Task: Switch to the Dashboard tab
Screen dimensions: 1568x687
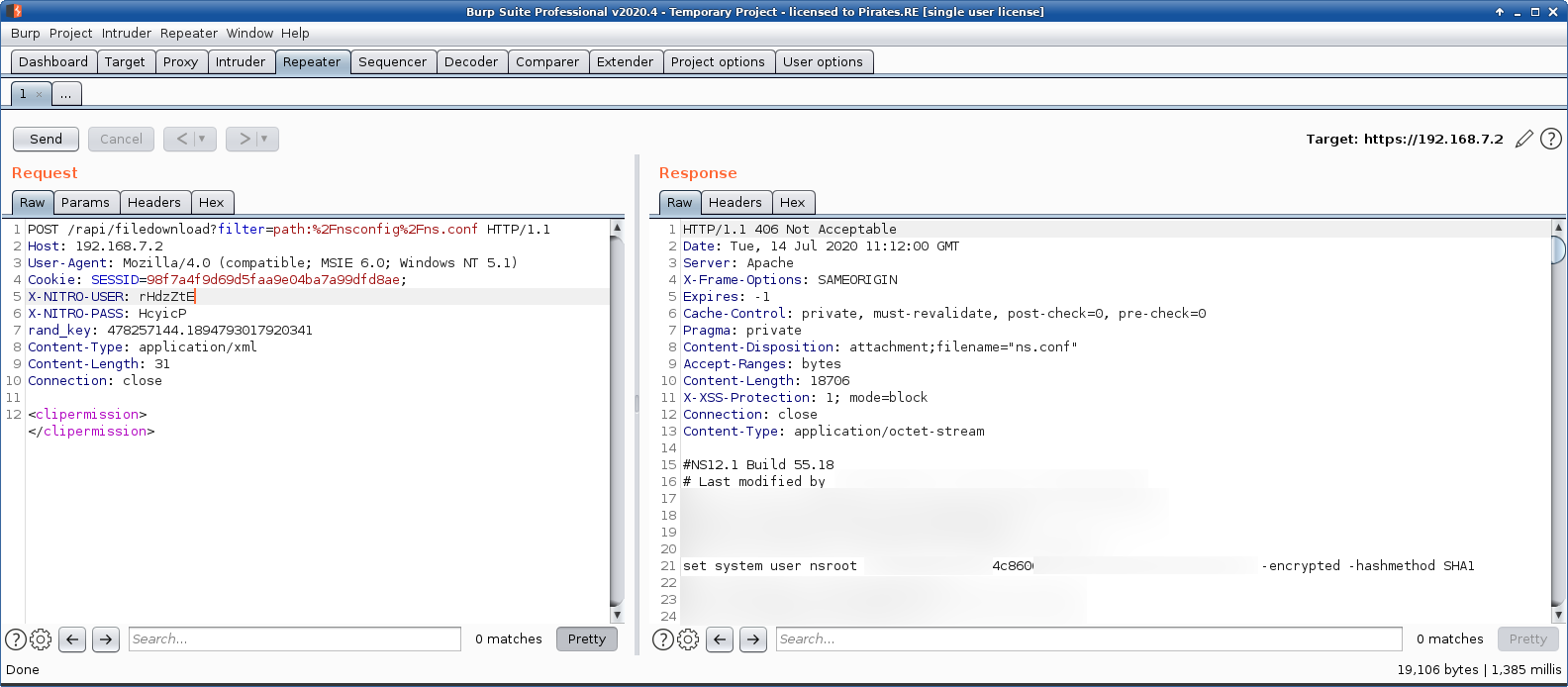Action: click(x=53, y=61)
